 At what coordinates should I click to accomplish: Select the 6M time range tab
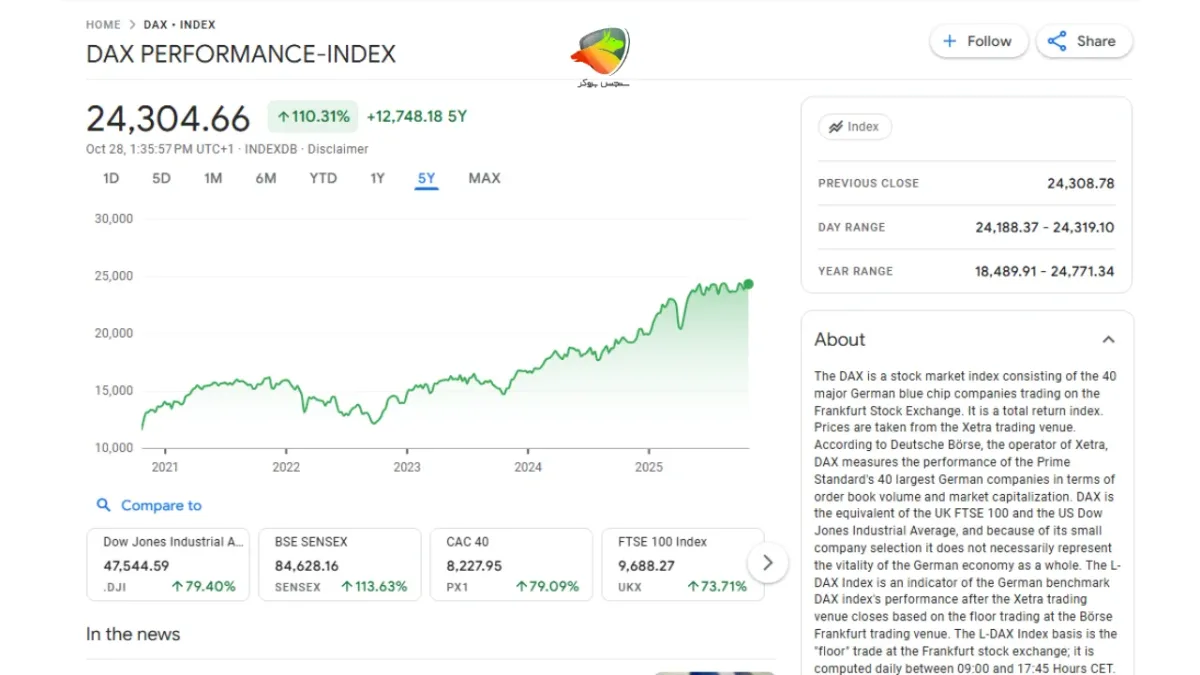(265, 178)
